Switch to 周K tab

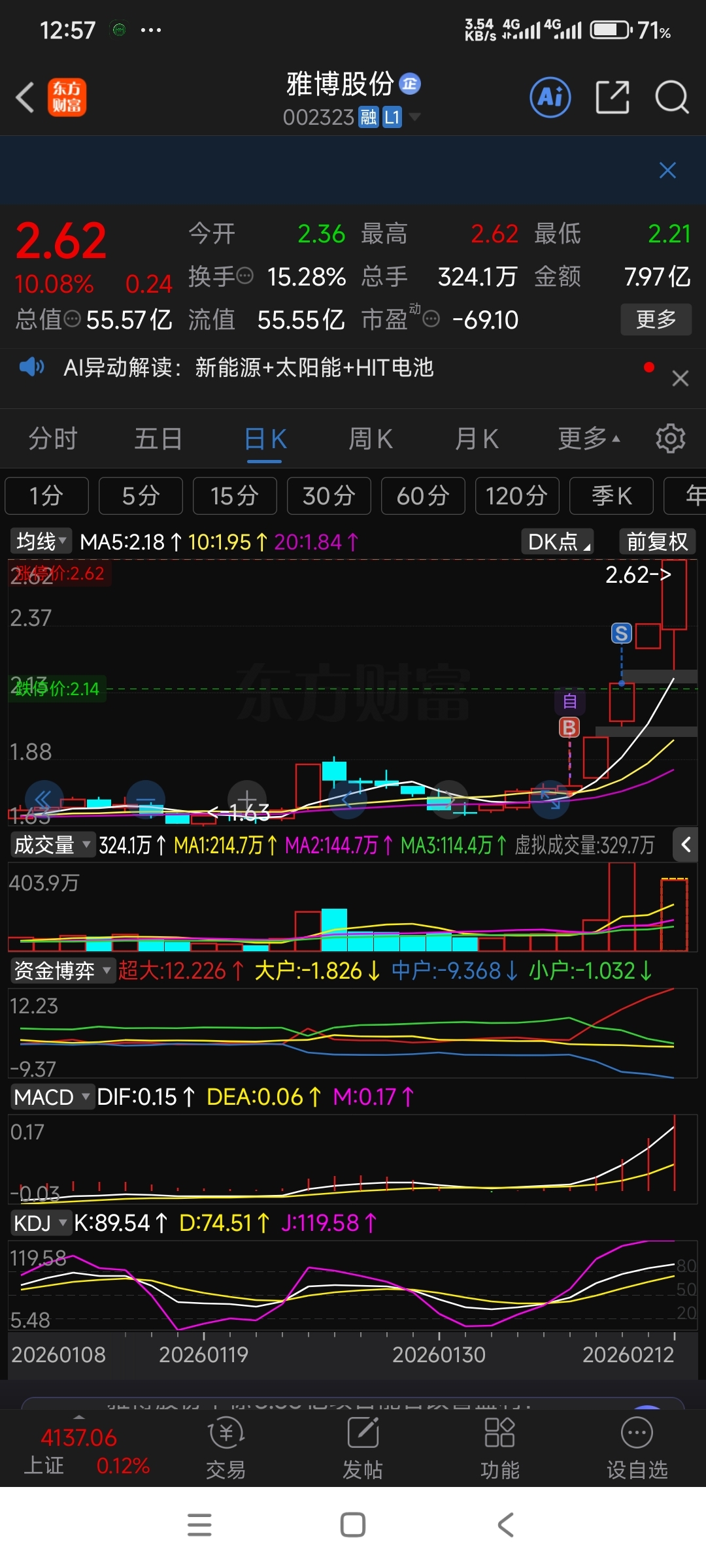point(371,438)
